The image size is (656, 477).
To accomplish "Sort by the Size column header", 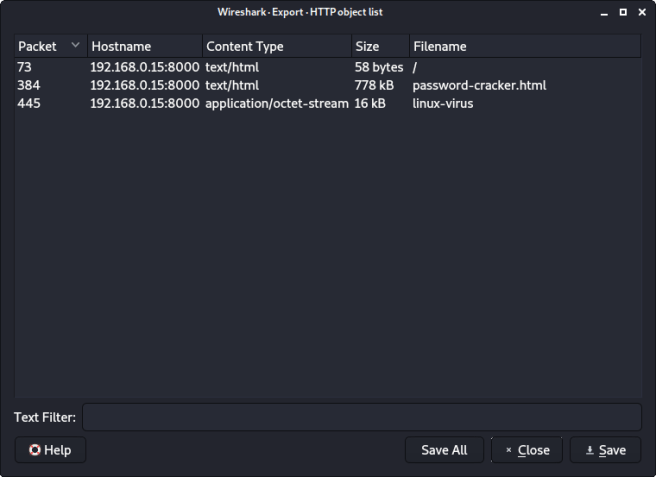I will [366, 46].
